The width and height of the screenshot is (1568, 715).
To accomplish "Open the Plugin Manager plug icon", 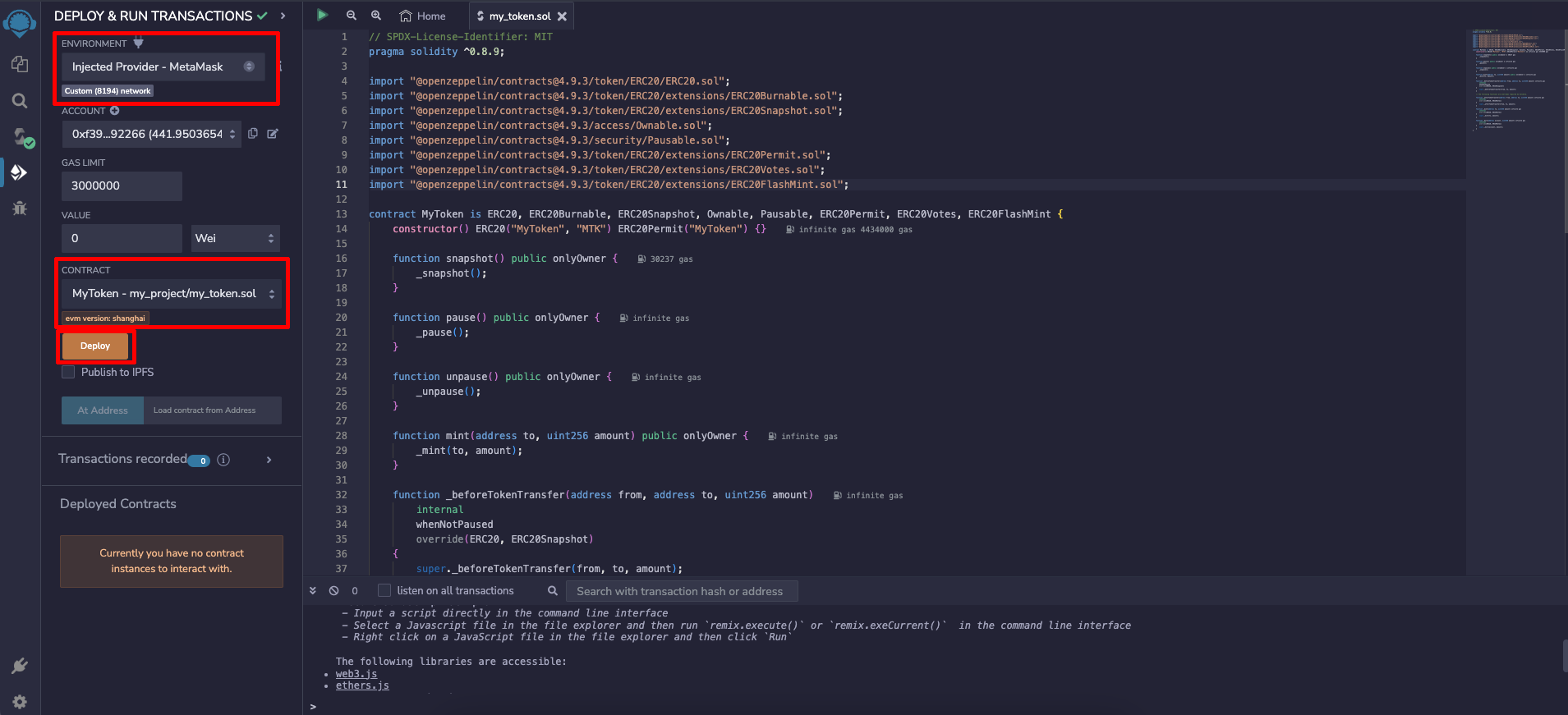I will pos(20,666).
